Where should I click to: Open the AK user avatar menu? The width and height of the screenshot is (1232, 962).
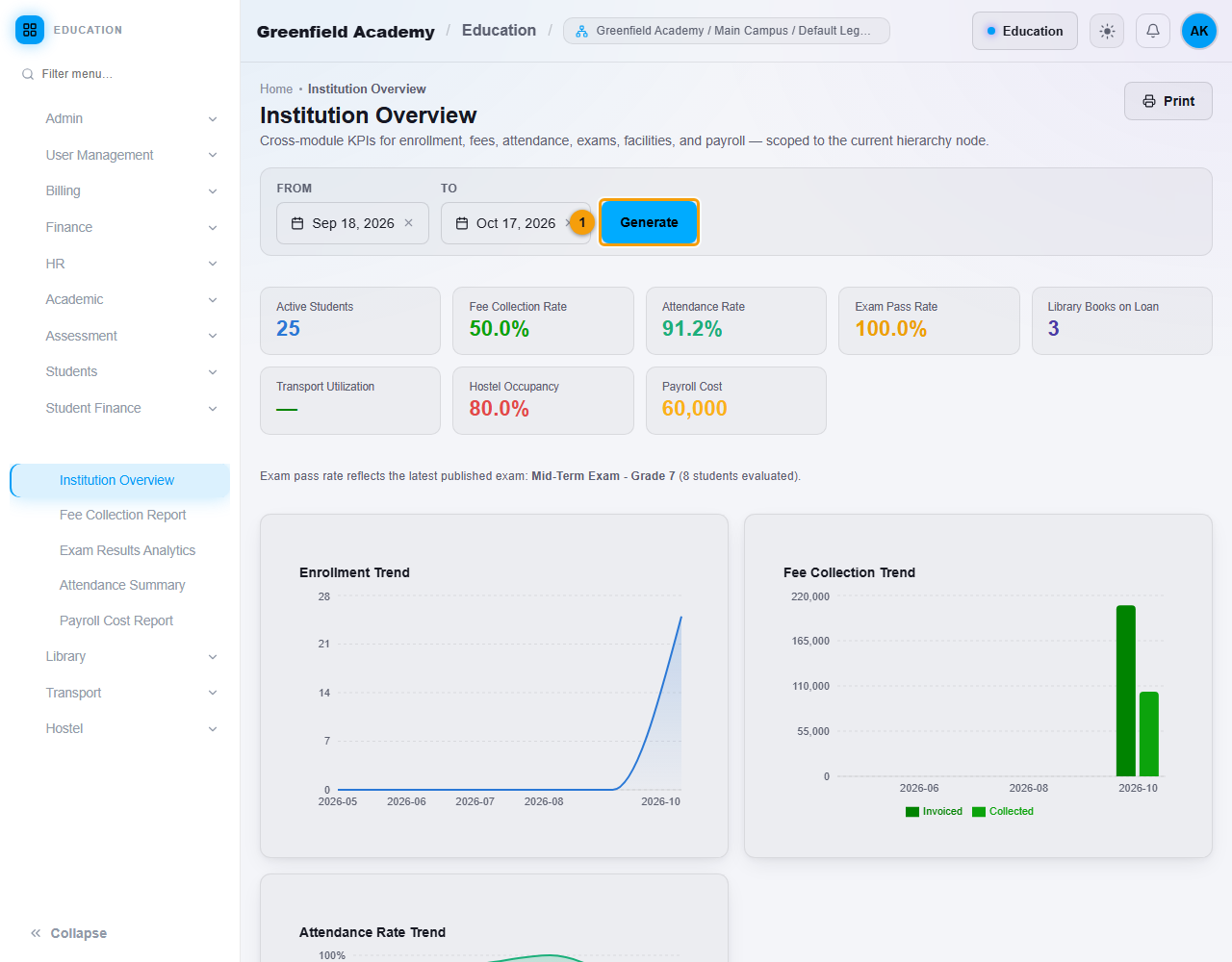coord(1199,31)
